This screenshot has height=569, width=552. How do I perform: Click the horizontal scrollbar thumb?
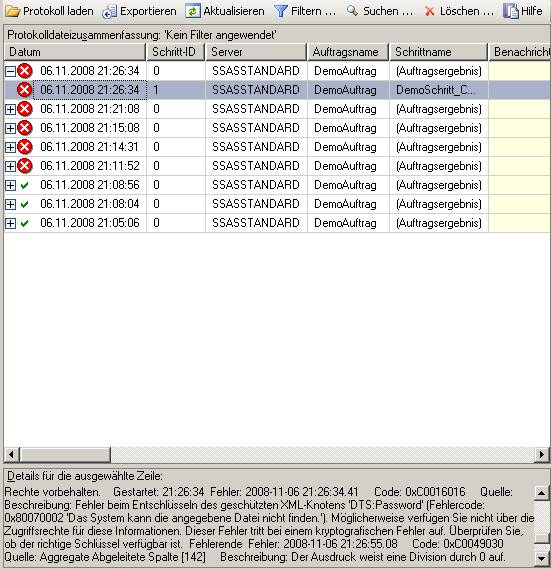[x=65, y=454]
